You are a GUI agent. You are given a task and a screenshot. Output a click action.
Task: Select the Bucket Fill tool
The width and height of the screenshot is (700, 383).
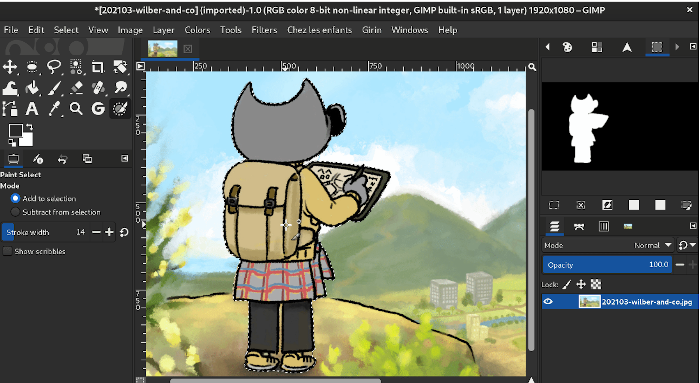[x=32, y=88]
